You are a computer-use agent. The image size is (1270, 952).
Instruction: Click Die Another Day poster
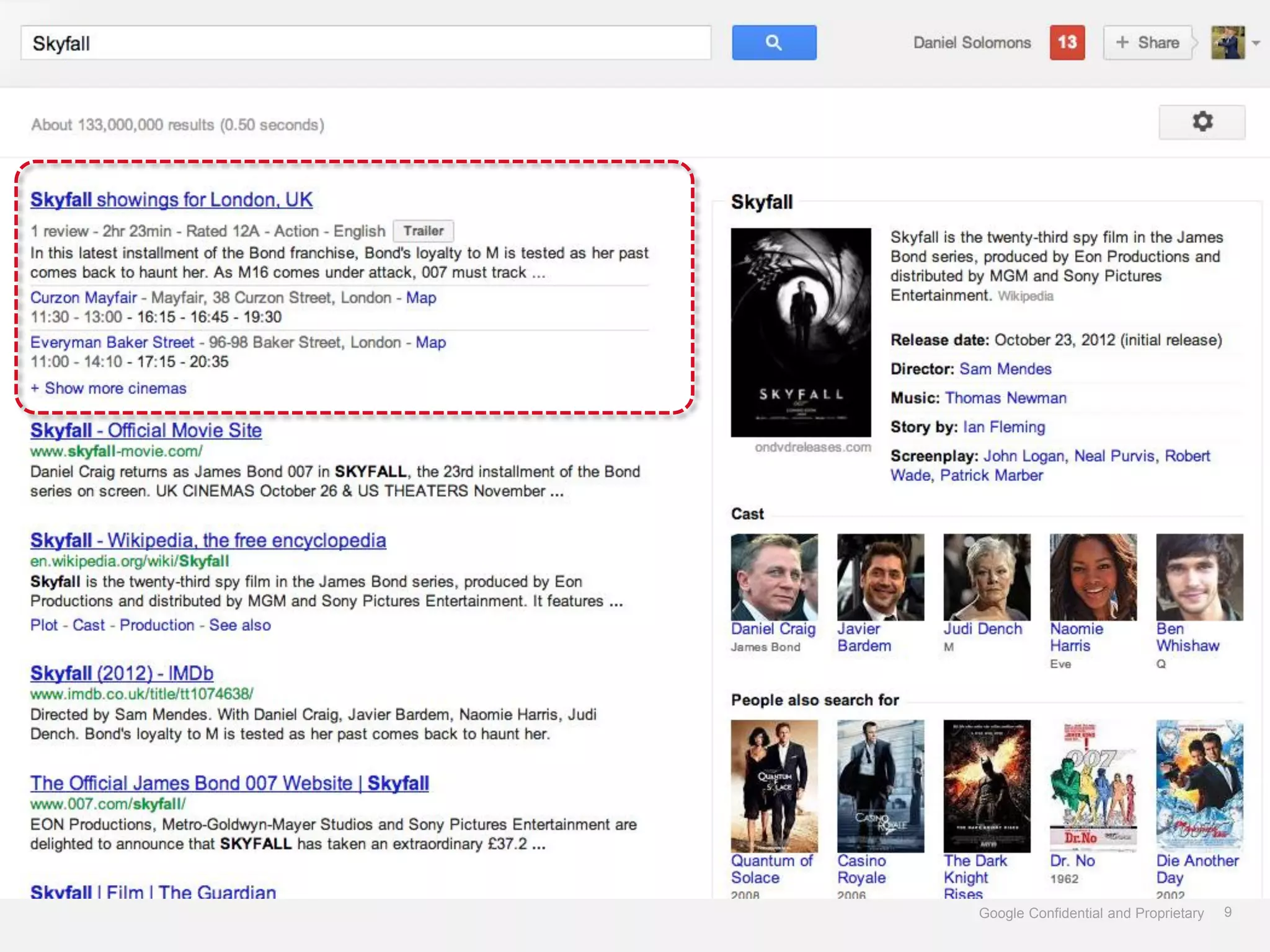coord(1199,786)
